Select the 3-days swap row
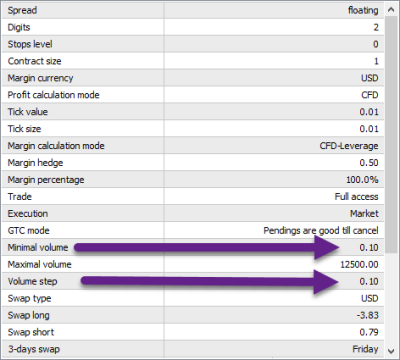Viewport: 400px width, 360px height. coord(193,349)
